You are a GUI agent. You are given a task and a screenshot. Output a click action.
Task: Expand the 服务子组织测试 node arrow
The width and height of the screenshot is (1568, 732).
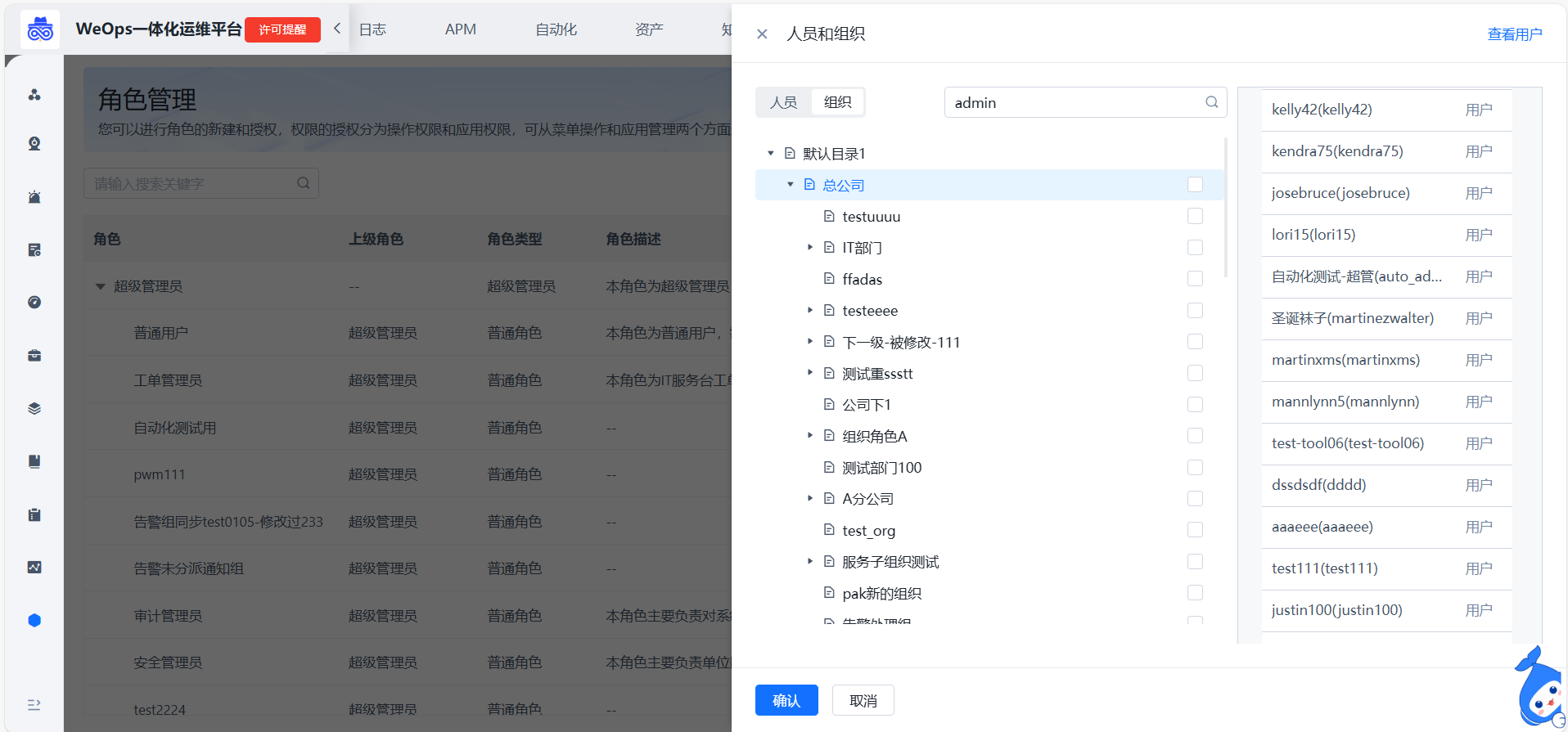coord(810,561)
